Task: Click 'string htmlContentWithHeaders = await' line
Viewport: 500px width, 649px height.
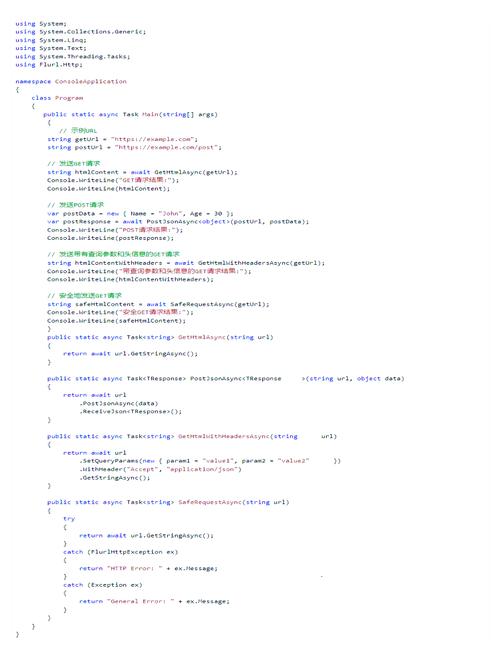Action: (186, 263)
